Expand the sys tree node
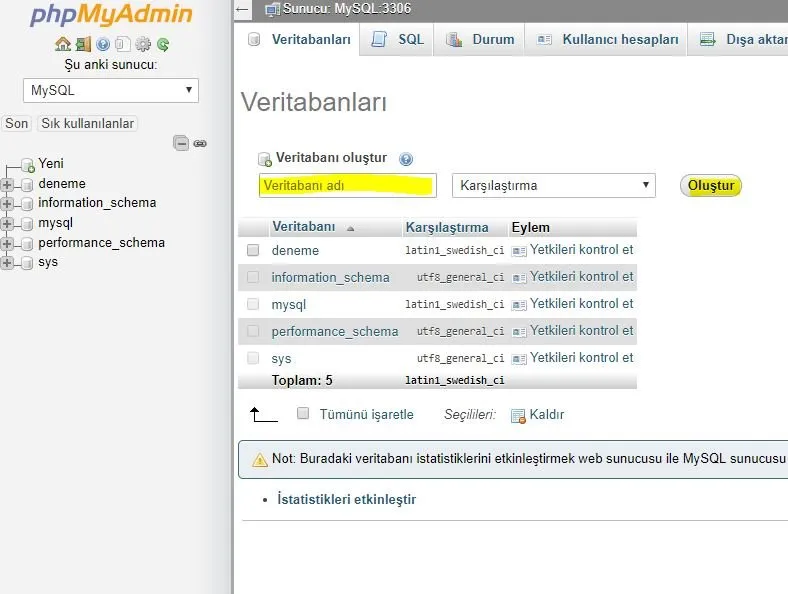Viewport: 788px width, 594px height. (7, 262)
